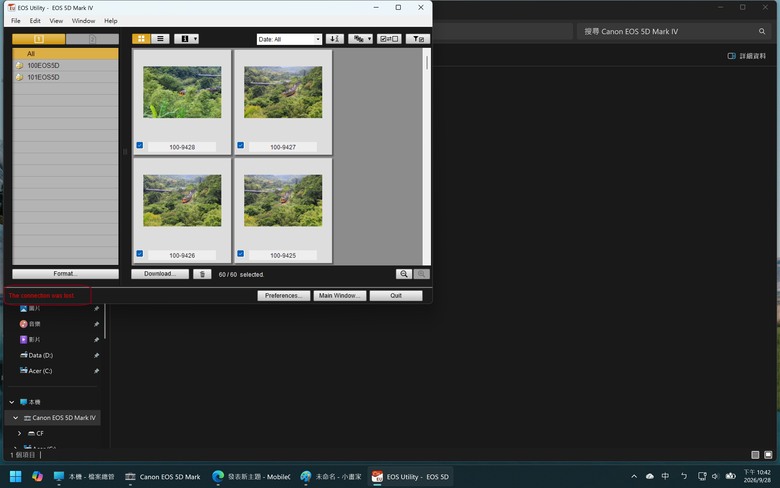This screenshot has width=780, height=488.
Task: Open the Windows Start menu
Action: point(15,477)
